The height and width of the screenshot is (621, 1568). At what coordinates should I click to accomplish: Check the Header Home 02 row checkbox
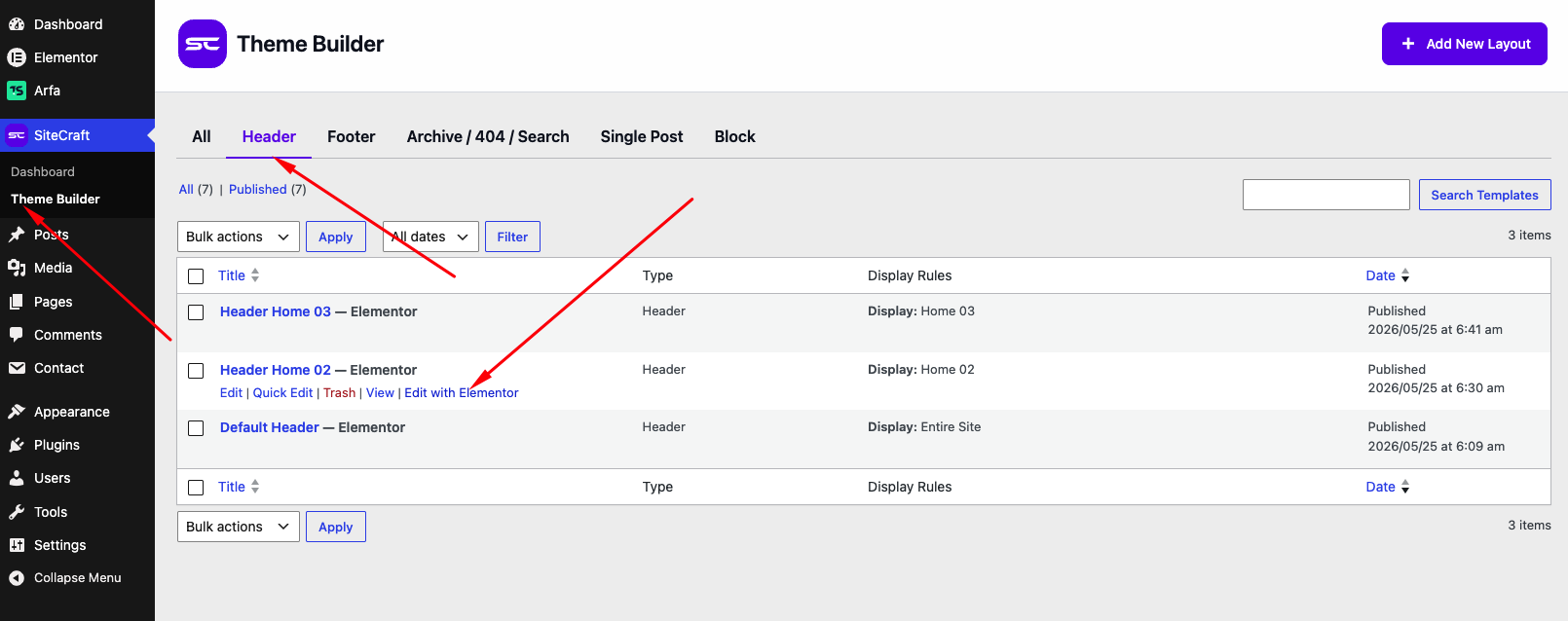coord(196,371)
